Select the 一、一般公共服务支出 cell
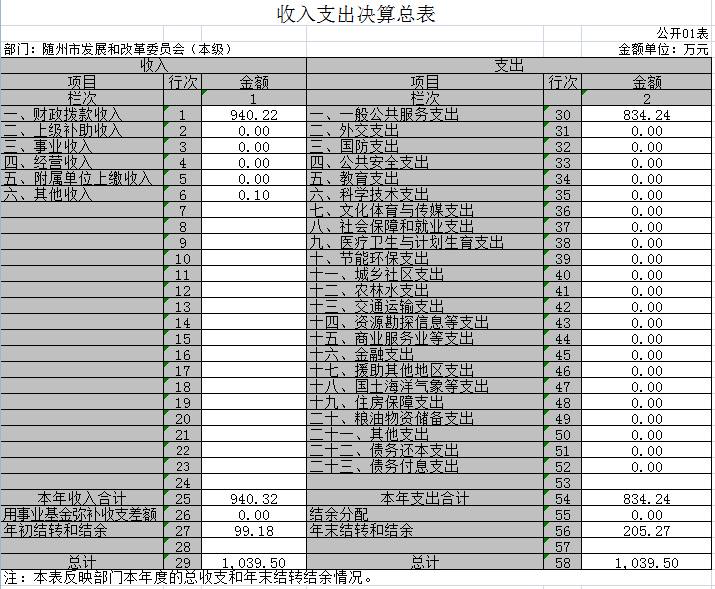The height and width of the screenshot is (589, 715). [424, 115]
